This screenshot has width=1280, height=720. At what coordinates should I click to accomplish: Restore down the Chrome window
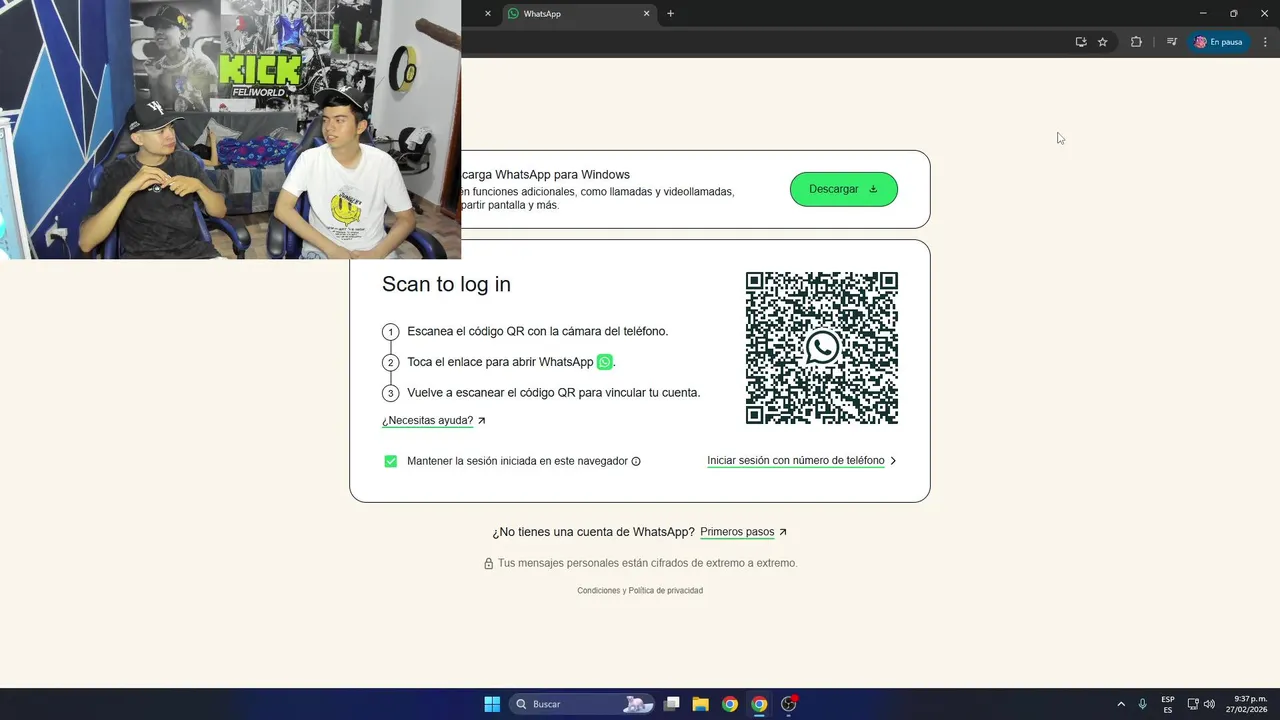[1233, 14]
